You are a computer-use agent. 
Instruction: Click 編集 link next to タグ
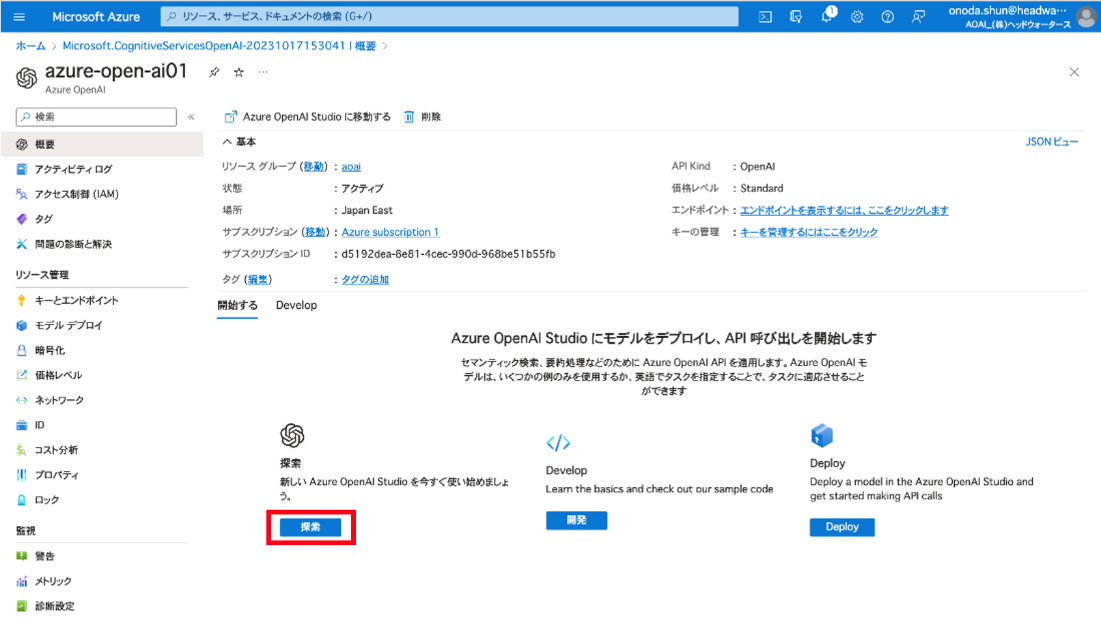pyautogui.click(x=258, y=279)
